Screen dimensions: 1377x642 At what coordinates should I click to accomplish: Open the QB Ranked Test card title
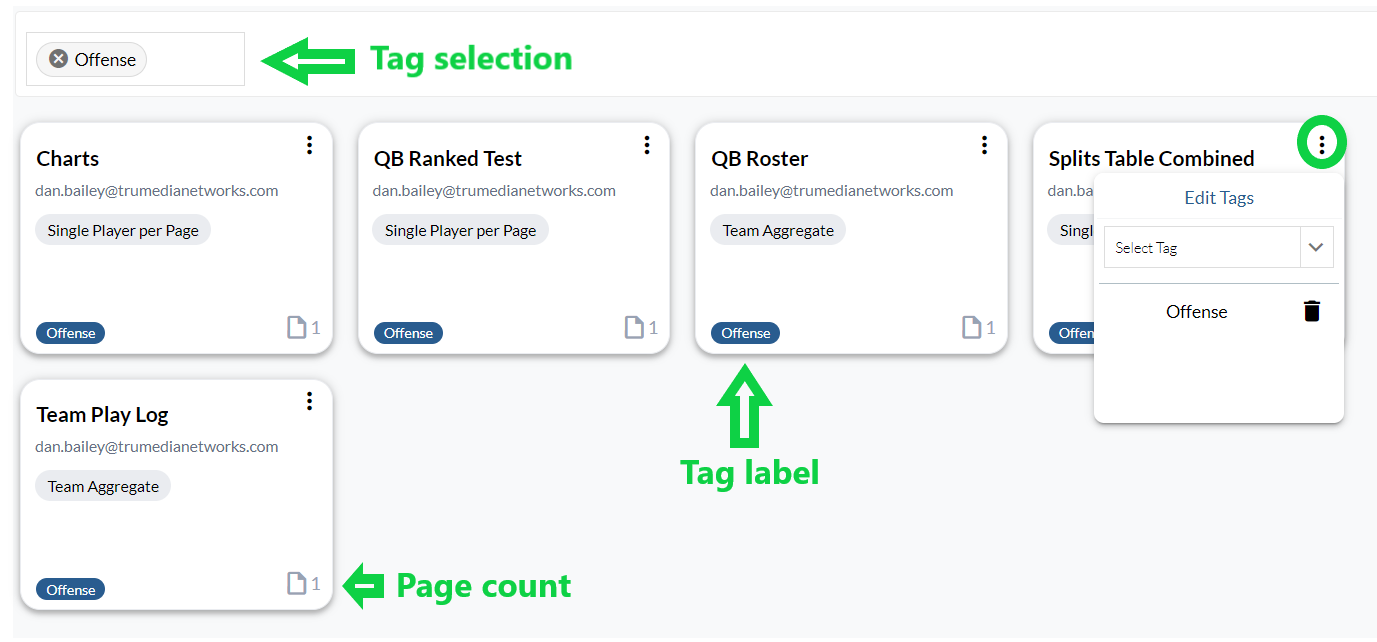(x=448, y=159)
